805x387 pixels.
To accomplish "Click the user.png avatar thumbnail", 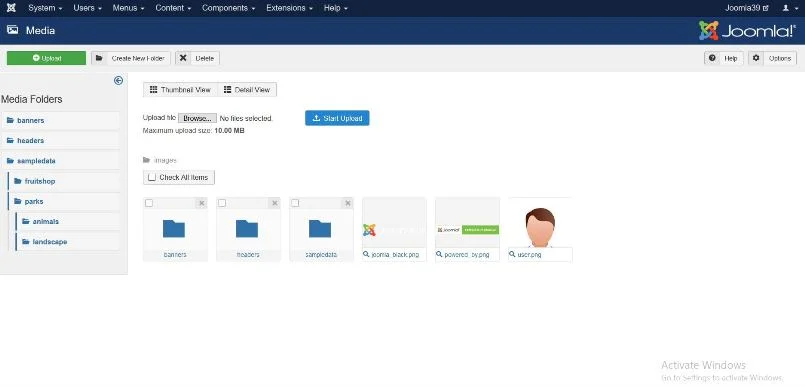I will point(540,223).
